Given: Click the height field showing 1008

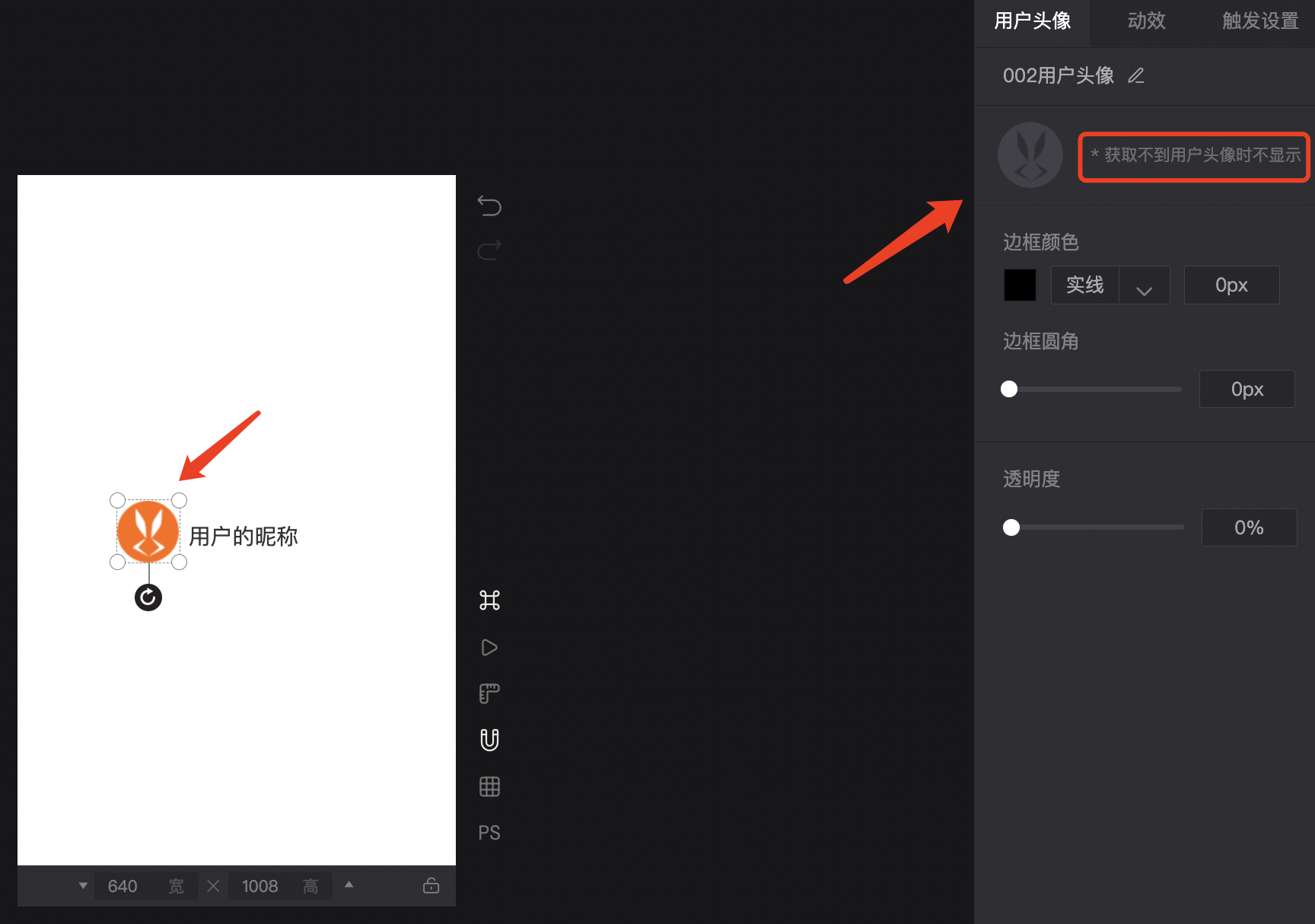Looking at the screenshot, I should click(280, 886).
